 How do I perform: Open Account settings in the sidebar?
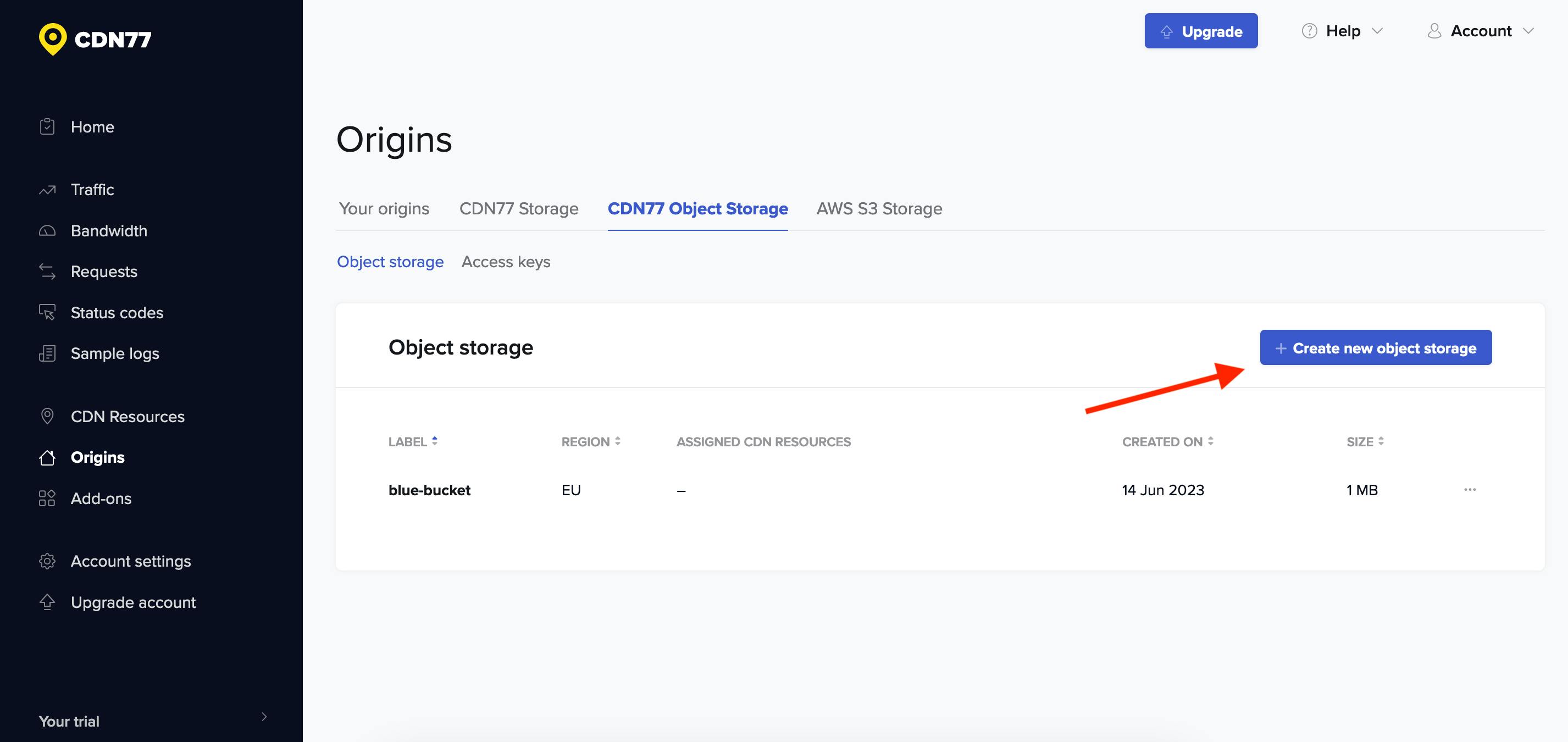(x=131, y=561)
